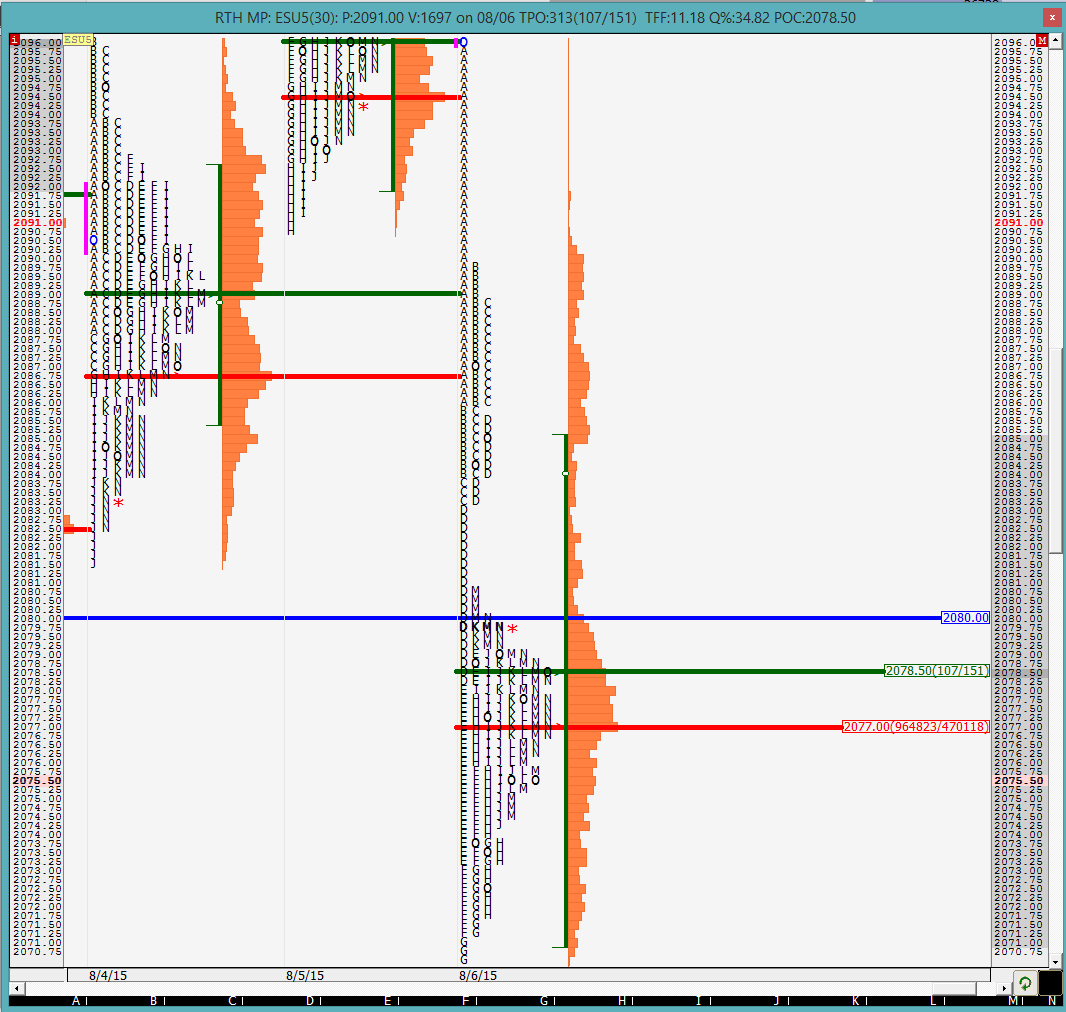This screenshot has height=1012, width=1066.
Task: Select the red 2077.00(964823/470118) volume label
Action: tap(916, 727)
